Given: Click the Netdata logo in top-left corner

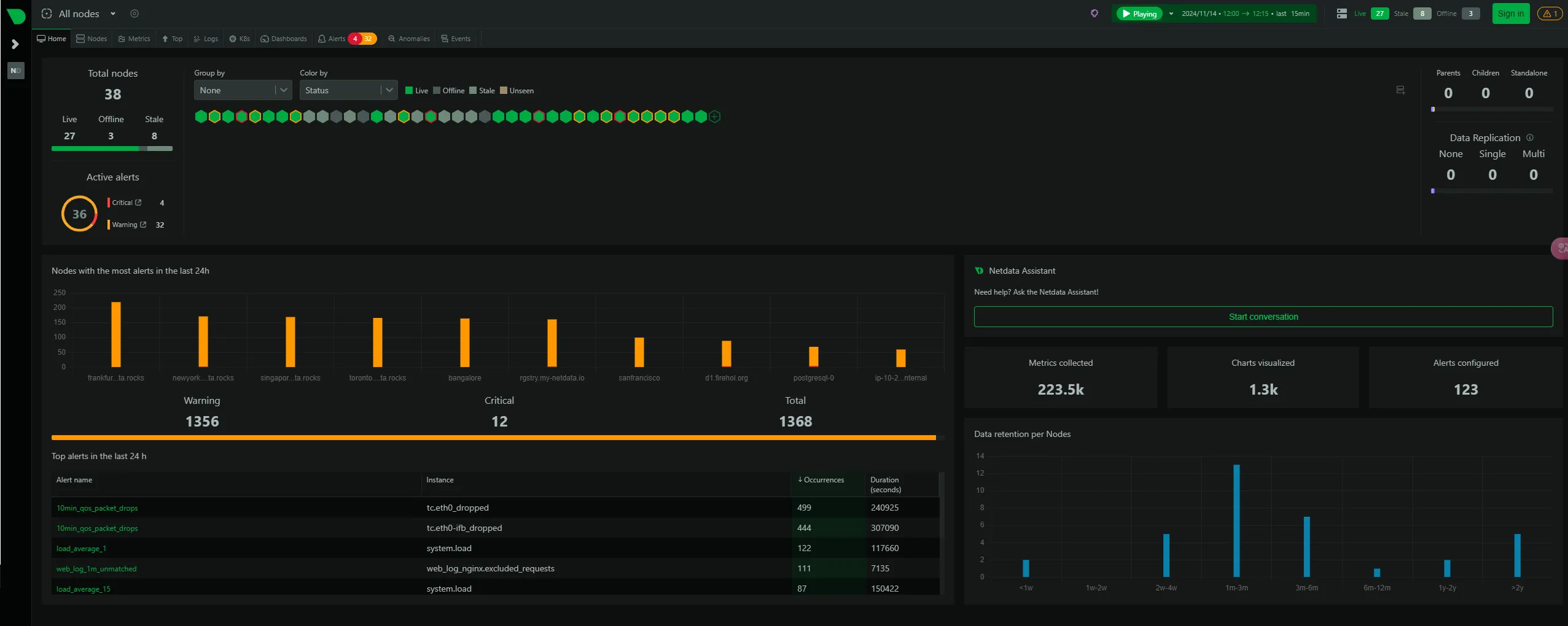Looking at the screenshot, I should click(15, 15).
